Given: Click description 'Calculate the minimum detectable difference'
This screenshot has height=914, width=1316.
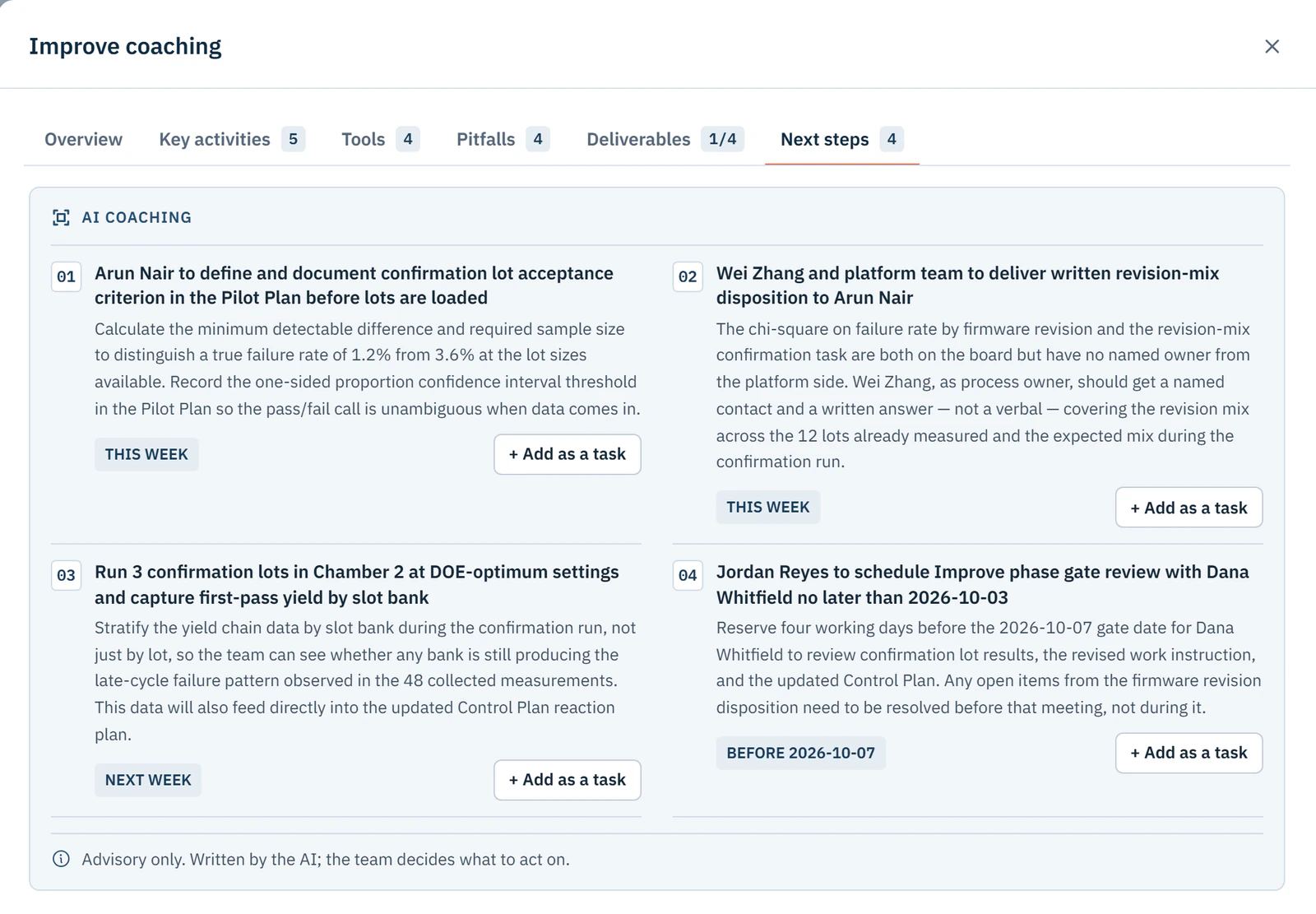Looking at the screenshot, I should (x=368, y=369).
